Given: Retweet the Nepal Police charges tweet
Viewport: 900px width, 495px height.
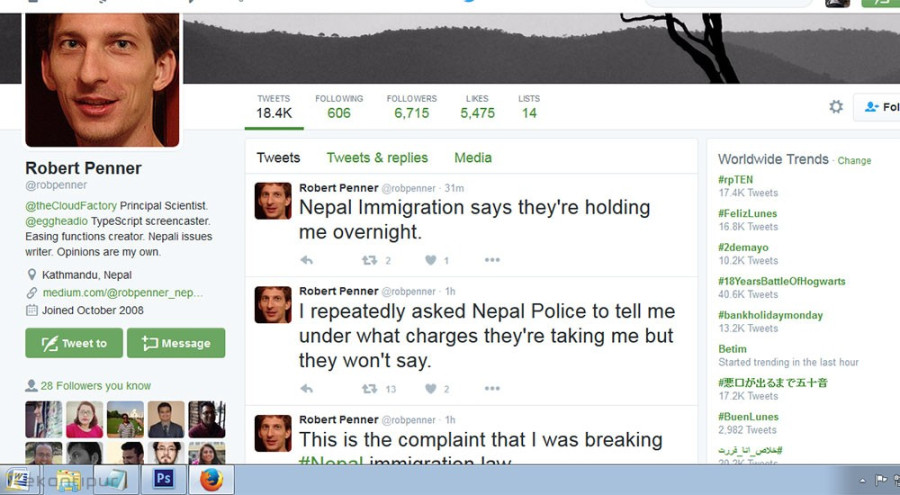Looking at the screenshot, I should 369,389.
